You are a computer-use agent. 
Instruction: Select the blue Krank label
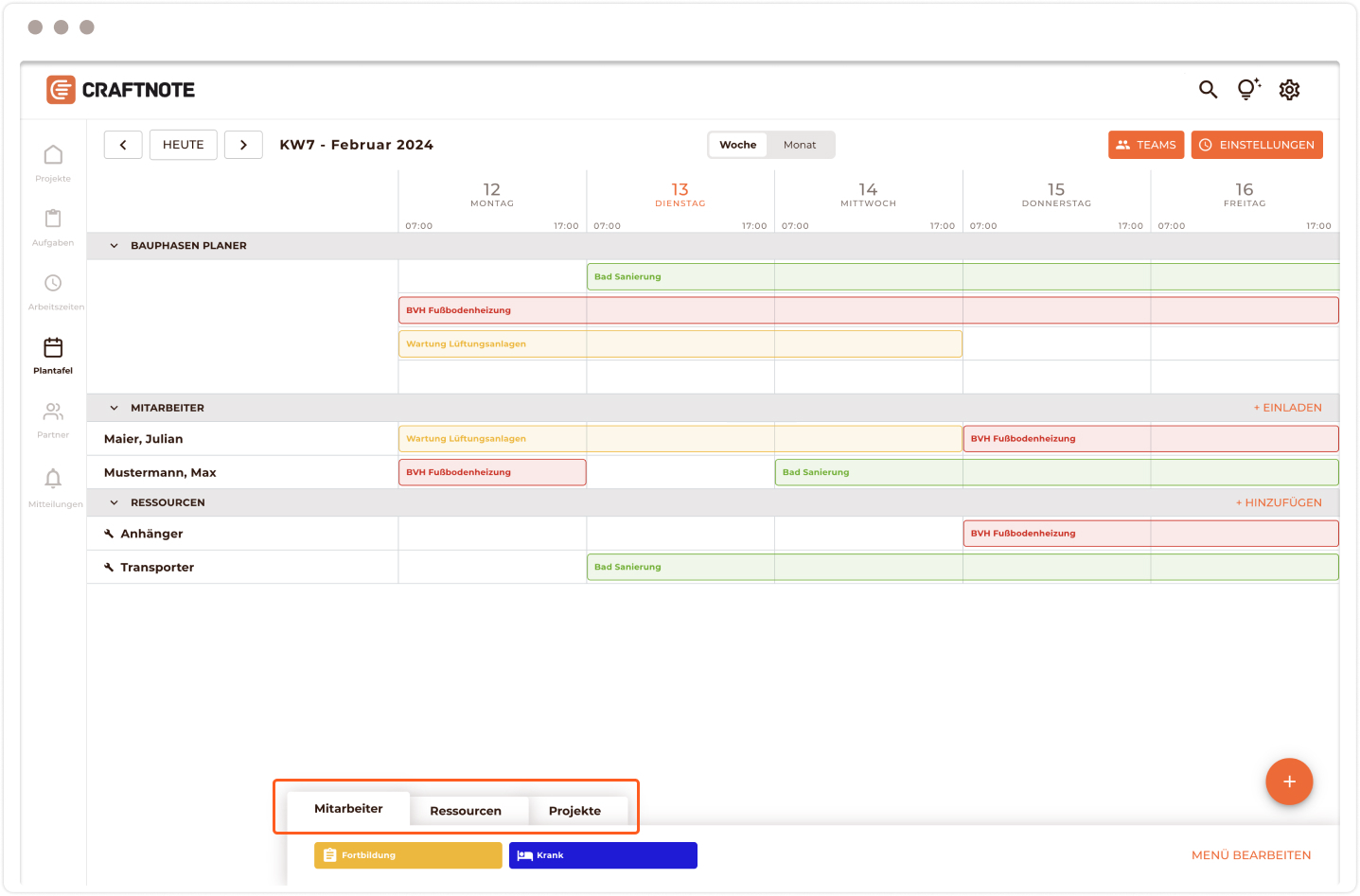[x=603, y=855]
